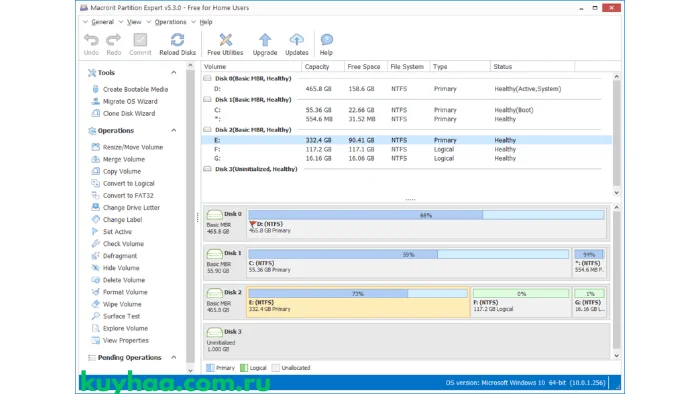Click Change Label icon
Screen dimensions: 700x394
[x=95, y=219]
